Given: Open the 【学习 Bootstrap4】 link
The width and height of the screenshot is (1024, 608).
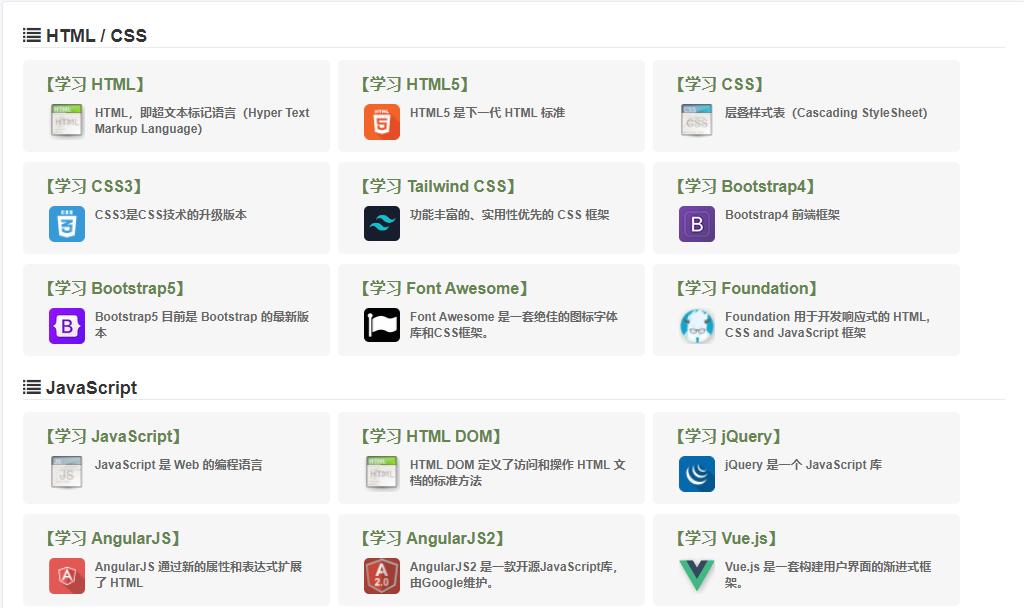Looking at the screenshot, I should coord(745,186).
